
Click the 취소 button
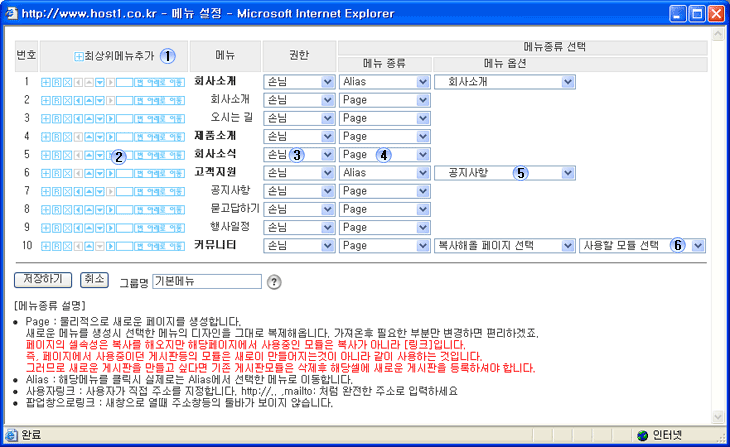95,280
